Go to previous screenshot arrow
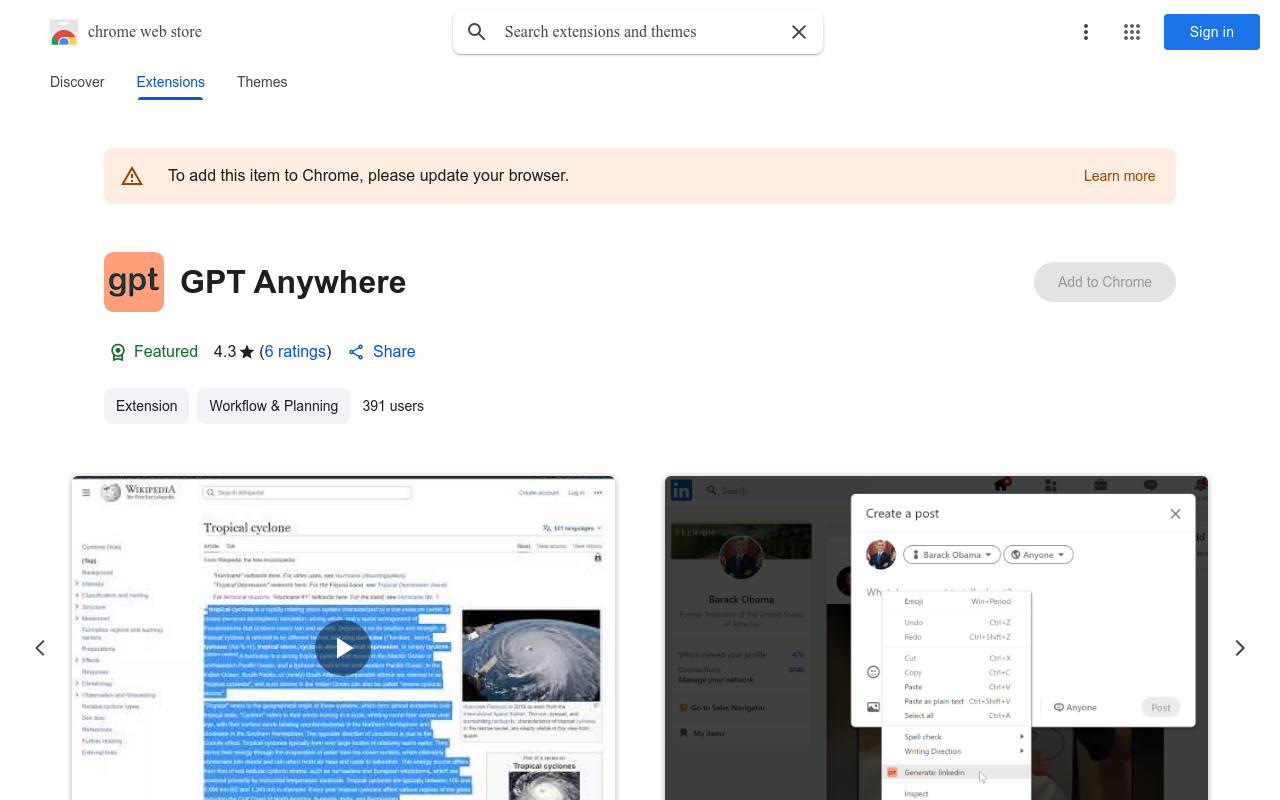The height and width of the screenshot is (800, 1280). pos(40,648)
